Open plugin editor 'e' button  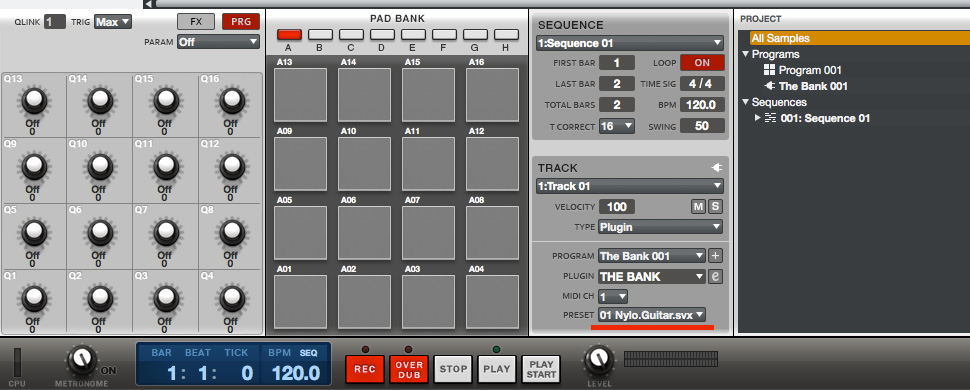[715, 276]
